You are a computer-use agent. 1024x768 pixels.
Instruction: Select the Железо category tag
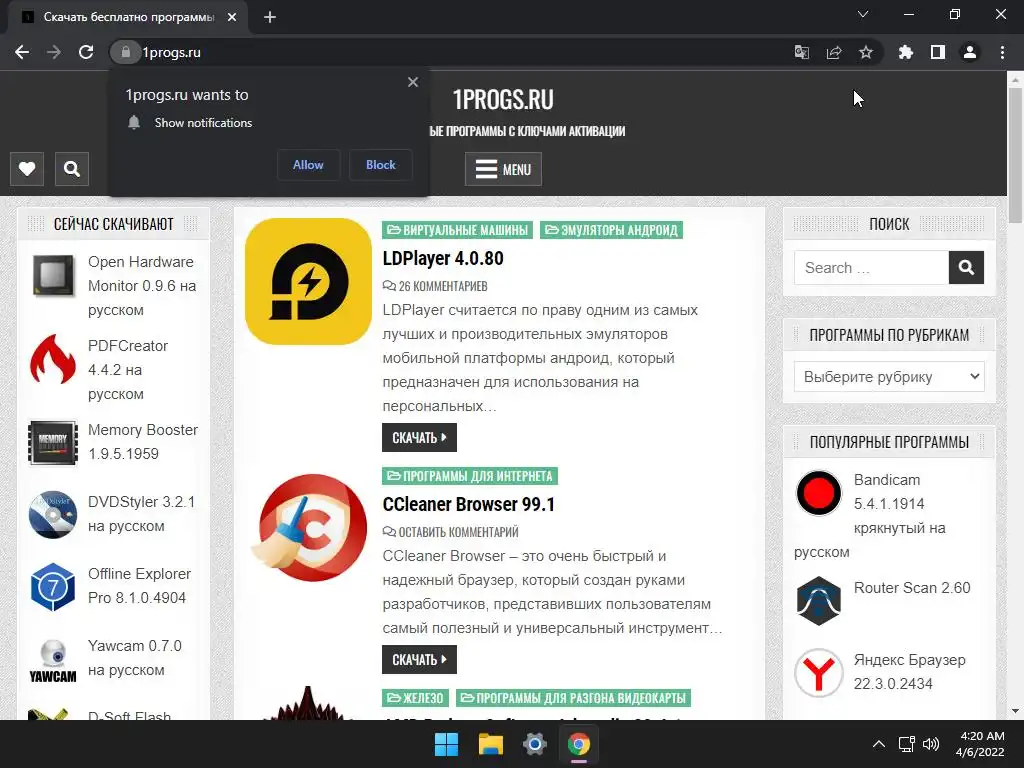(x=415, y=698)
